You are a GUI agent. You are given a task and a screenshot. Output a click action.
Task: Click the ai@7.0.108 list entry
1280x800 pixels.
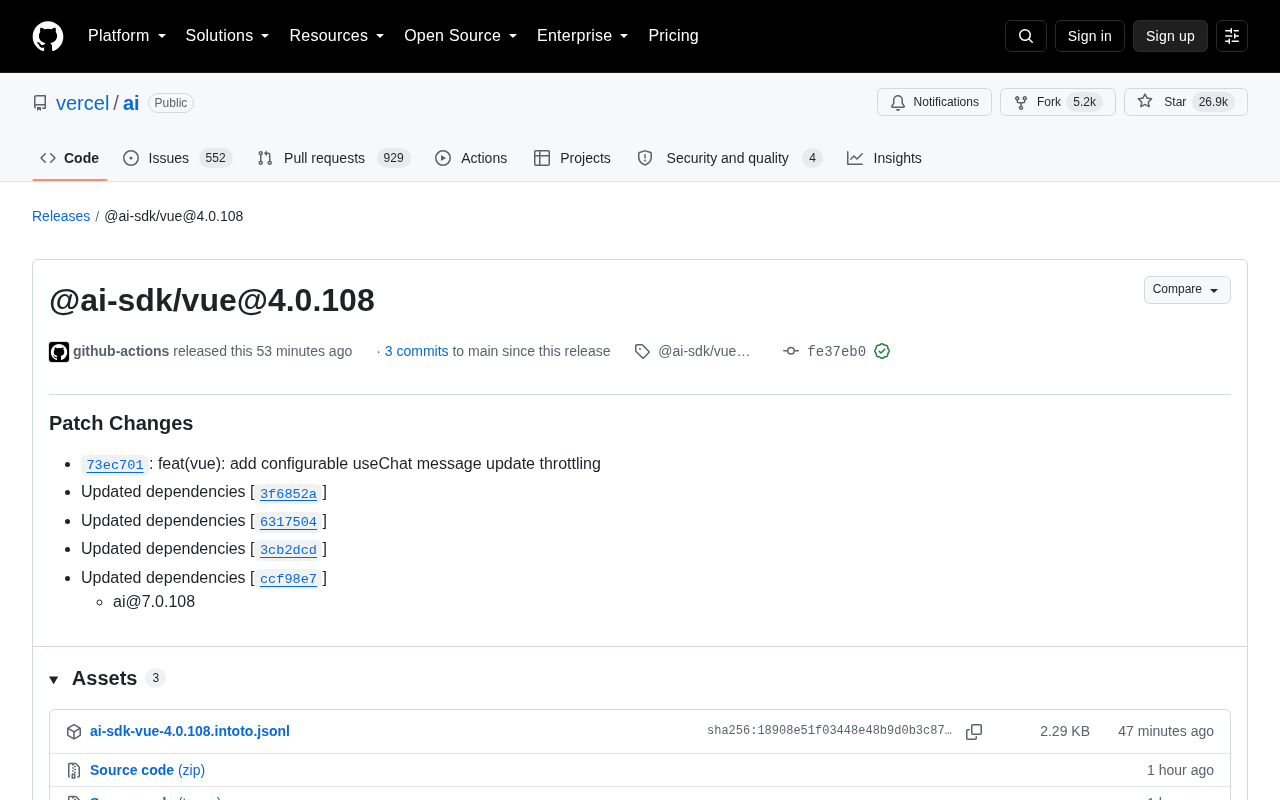pos(154,602)
